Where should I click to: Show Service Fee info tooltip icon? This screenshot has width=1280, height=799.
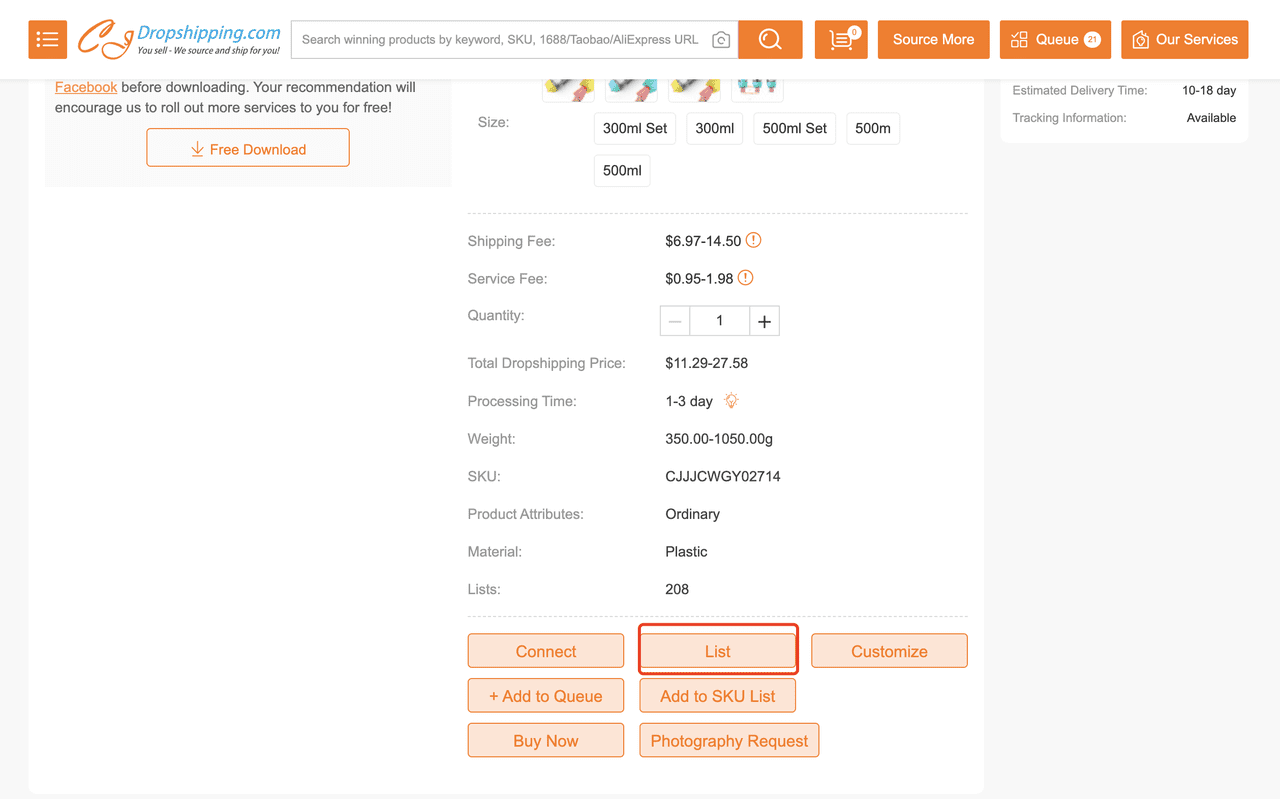click(x=745, y=278)
